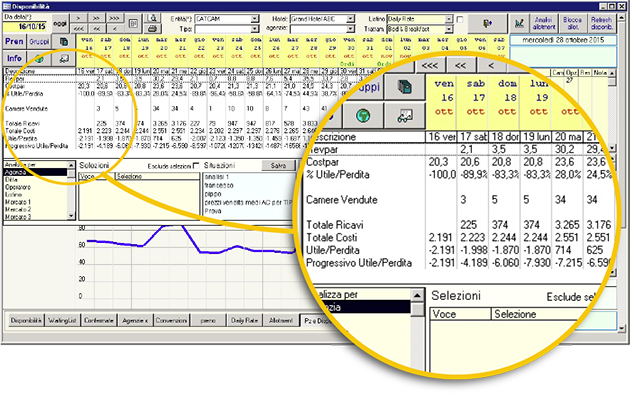Select the sab 24 ott date column
The height and width of the screenshot is (403, 630).
237,48
